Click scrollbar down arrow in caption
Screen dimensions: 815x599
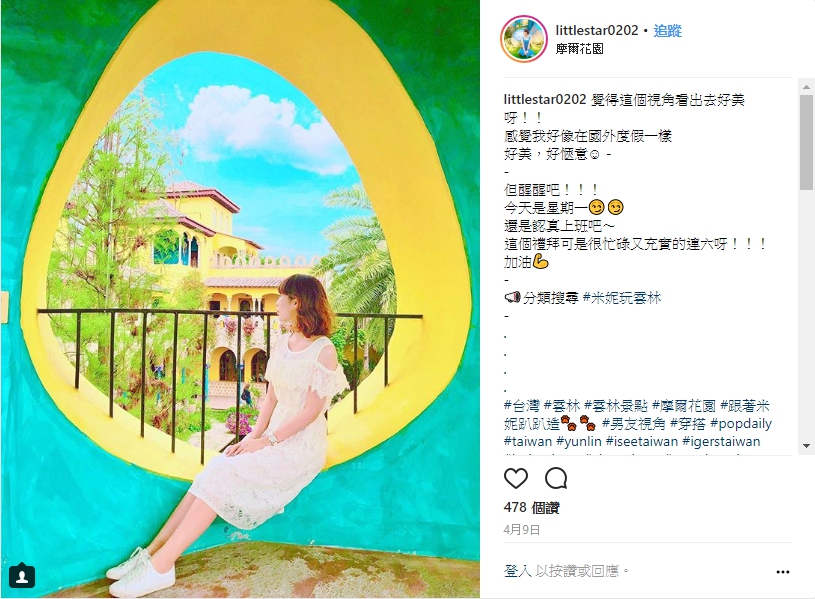pyautogui.click(x=806, y=446)
